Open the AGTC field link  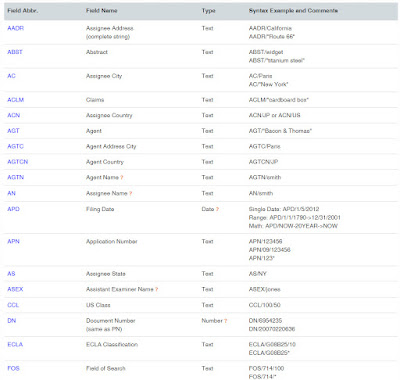point(15,146)
